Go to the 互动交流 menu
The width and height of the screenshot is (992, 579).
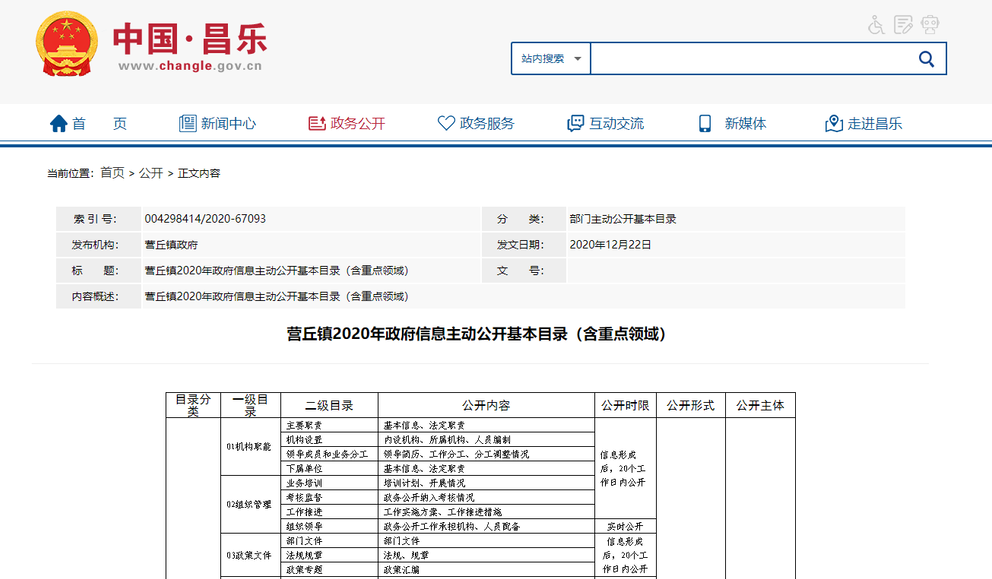click(616, 123)
